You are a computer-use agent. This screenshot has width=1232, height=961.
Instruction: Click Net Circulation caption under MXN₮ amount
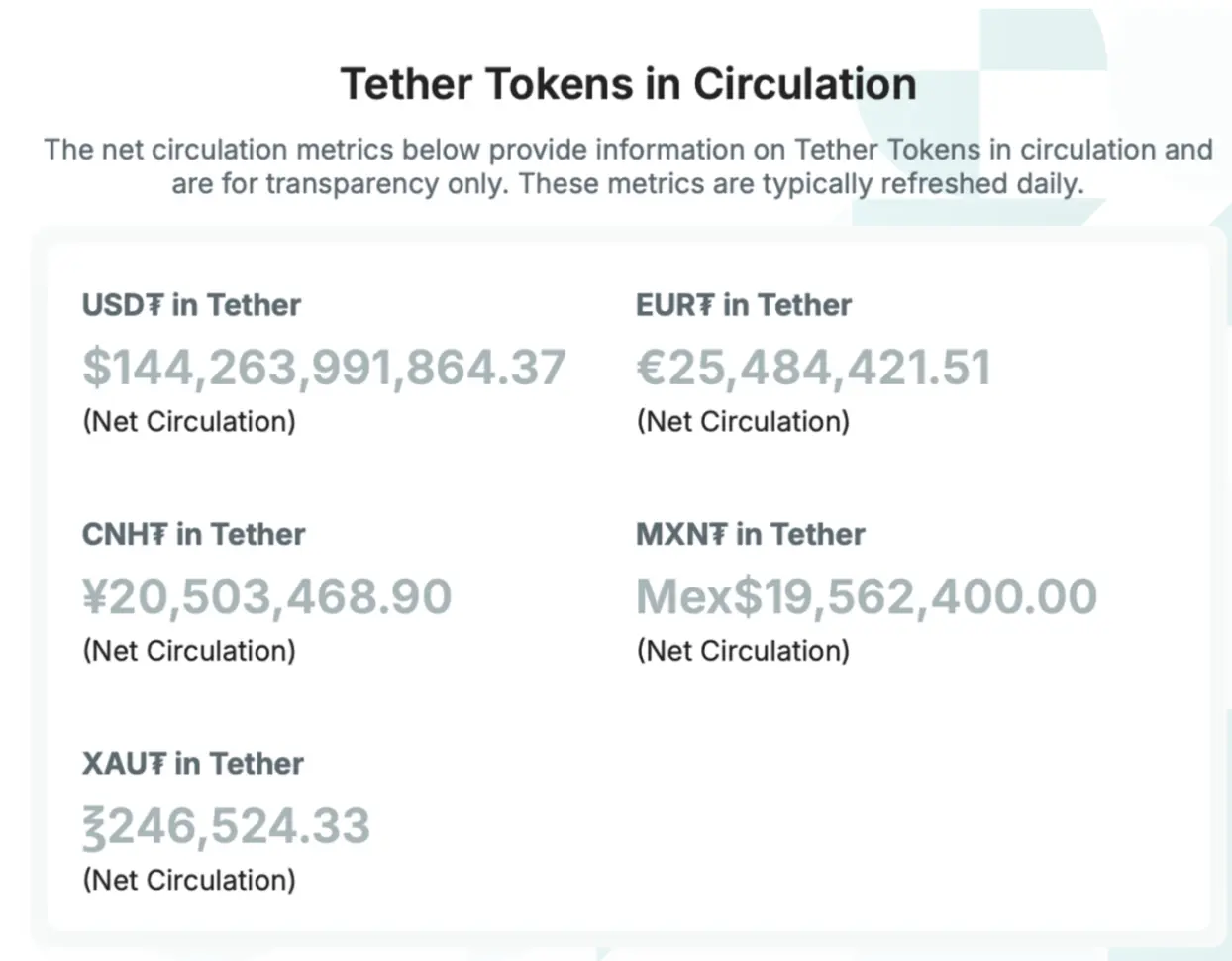(743, 651)
